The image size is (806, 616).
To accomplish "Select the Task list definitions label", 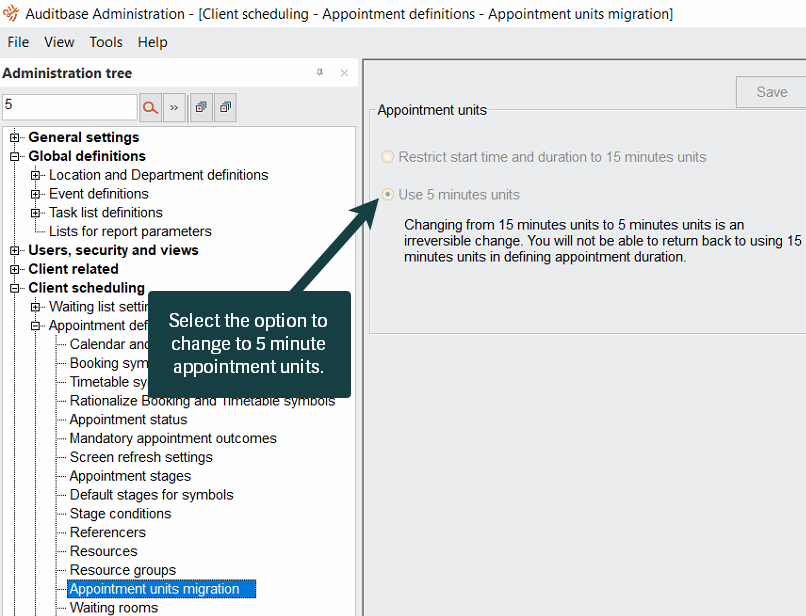I will [x=105, y=213].
